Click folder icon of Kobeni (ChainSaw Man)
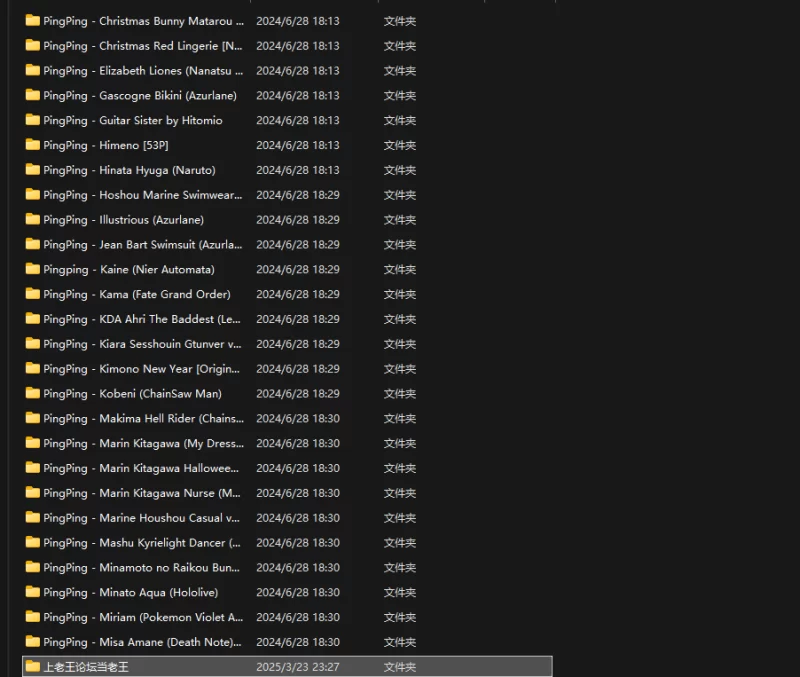This screenshot has width=800, height=677. coord(33,393)
